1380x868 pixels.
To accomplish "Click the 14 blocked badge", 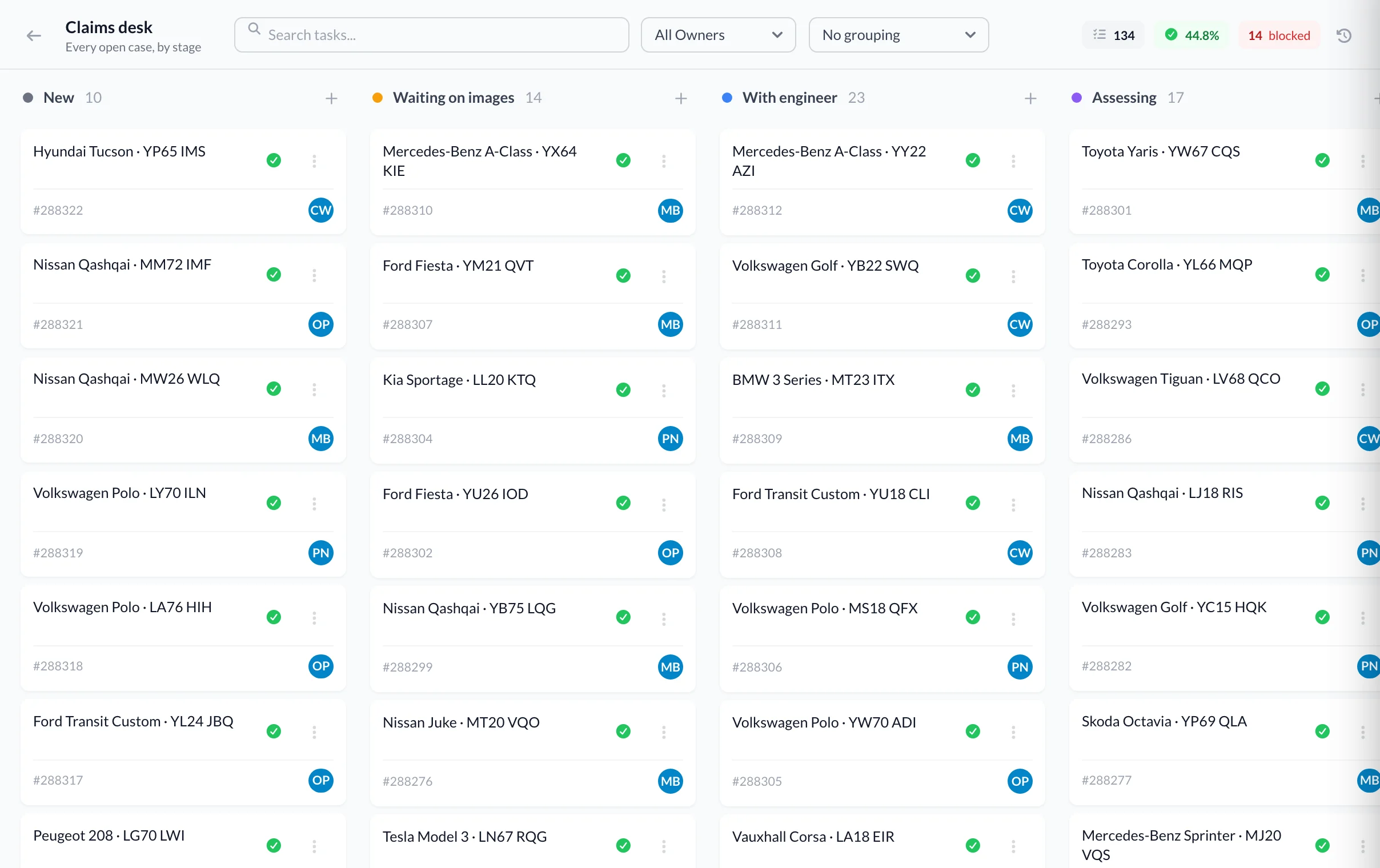I will [x=1279, y=35].
